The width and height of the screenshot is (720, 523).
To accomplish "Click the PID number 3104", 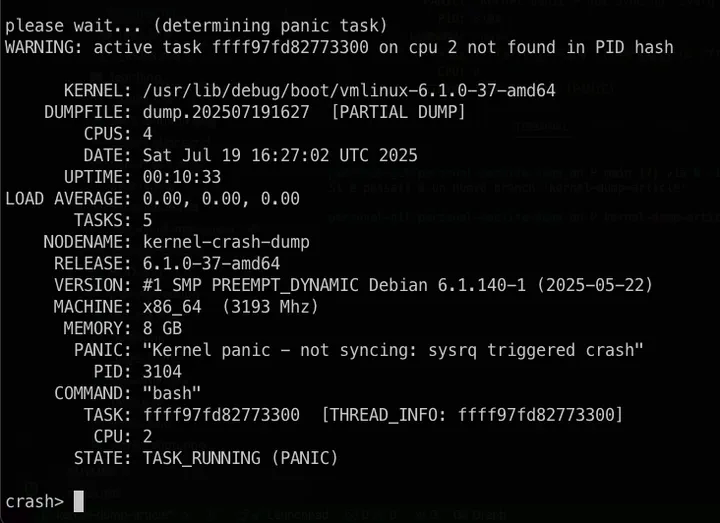I will click(x=163, y=372).
